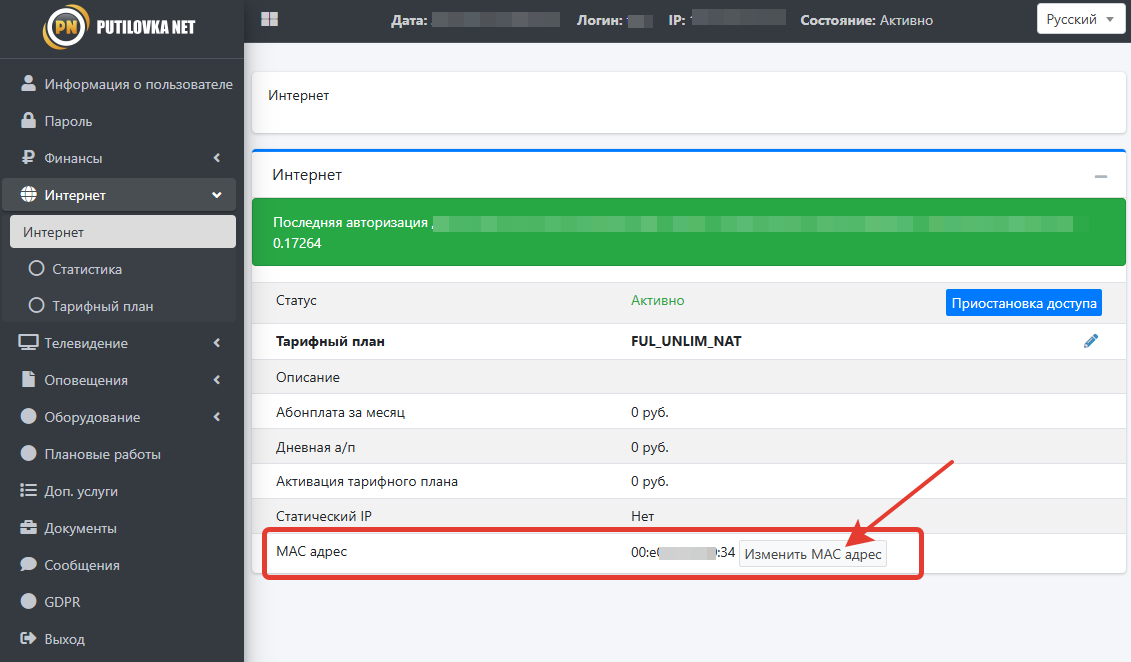Click the circle icon beside Статистика
This screenshot has height=662, width=1131.
36,268
